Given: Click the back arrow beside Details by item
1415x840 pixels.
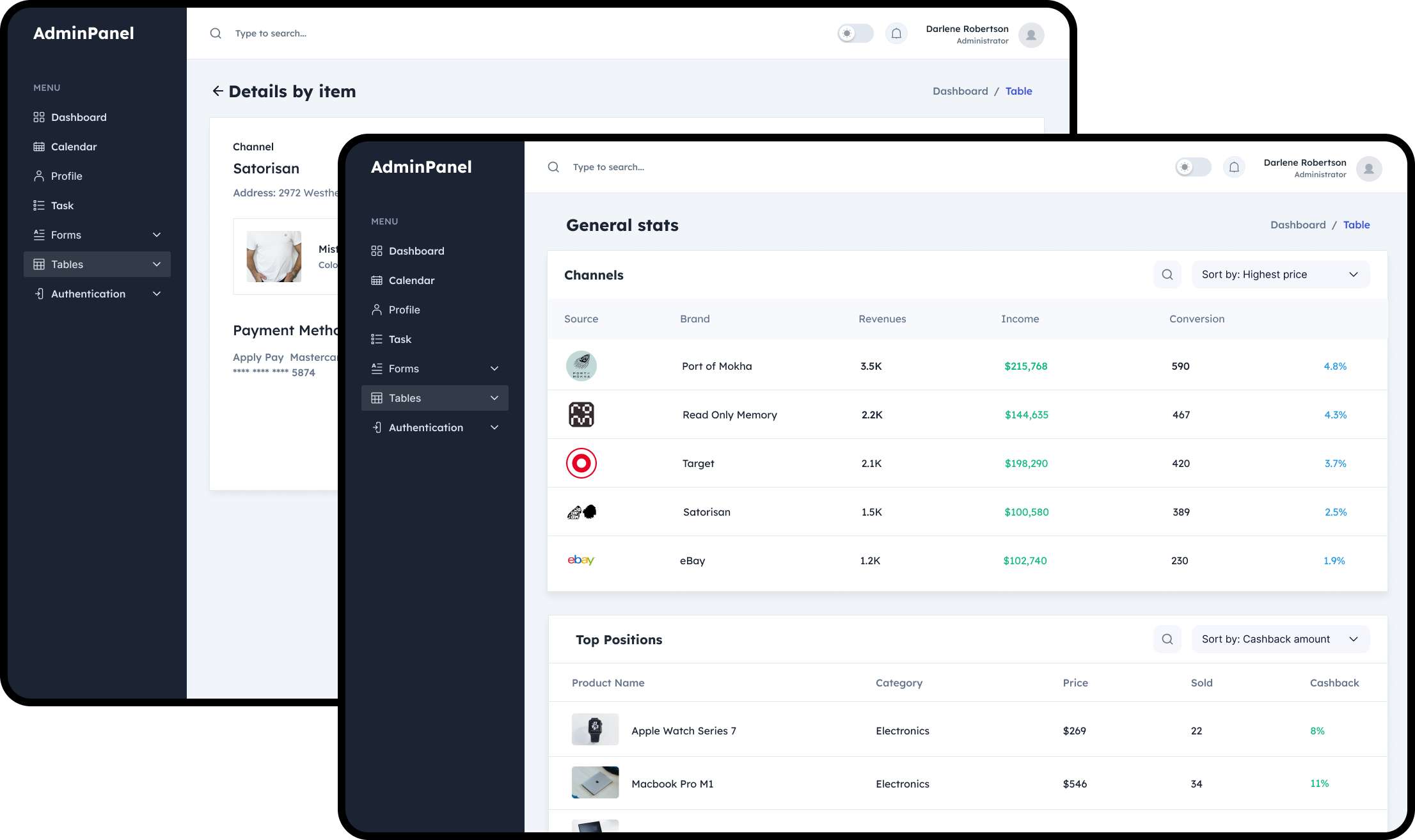Looking at the screenshot, I should coord(217,91).
